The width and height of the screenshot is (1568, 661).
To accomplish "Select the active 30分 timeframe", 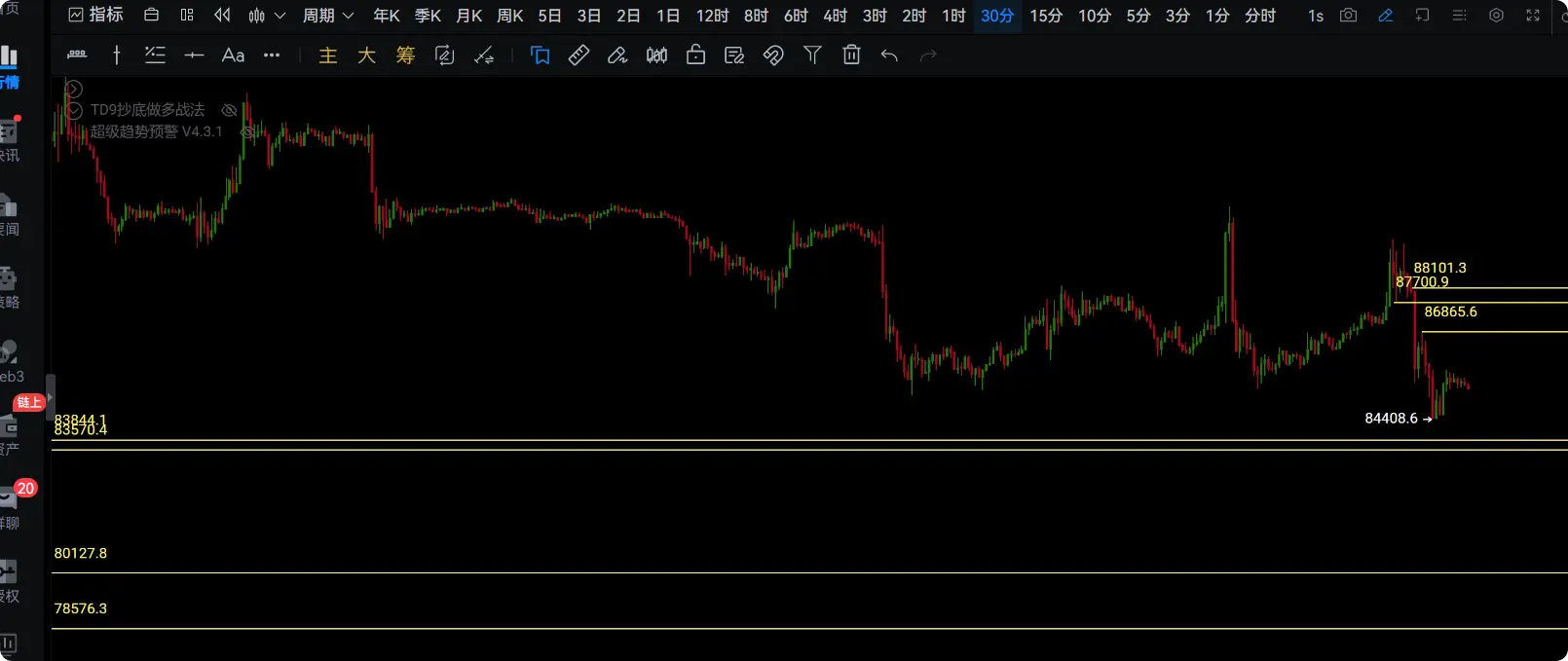I will click(x=997, y=16).
